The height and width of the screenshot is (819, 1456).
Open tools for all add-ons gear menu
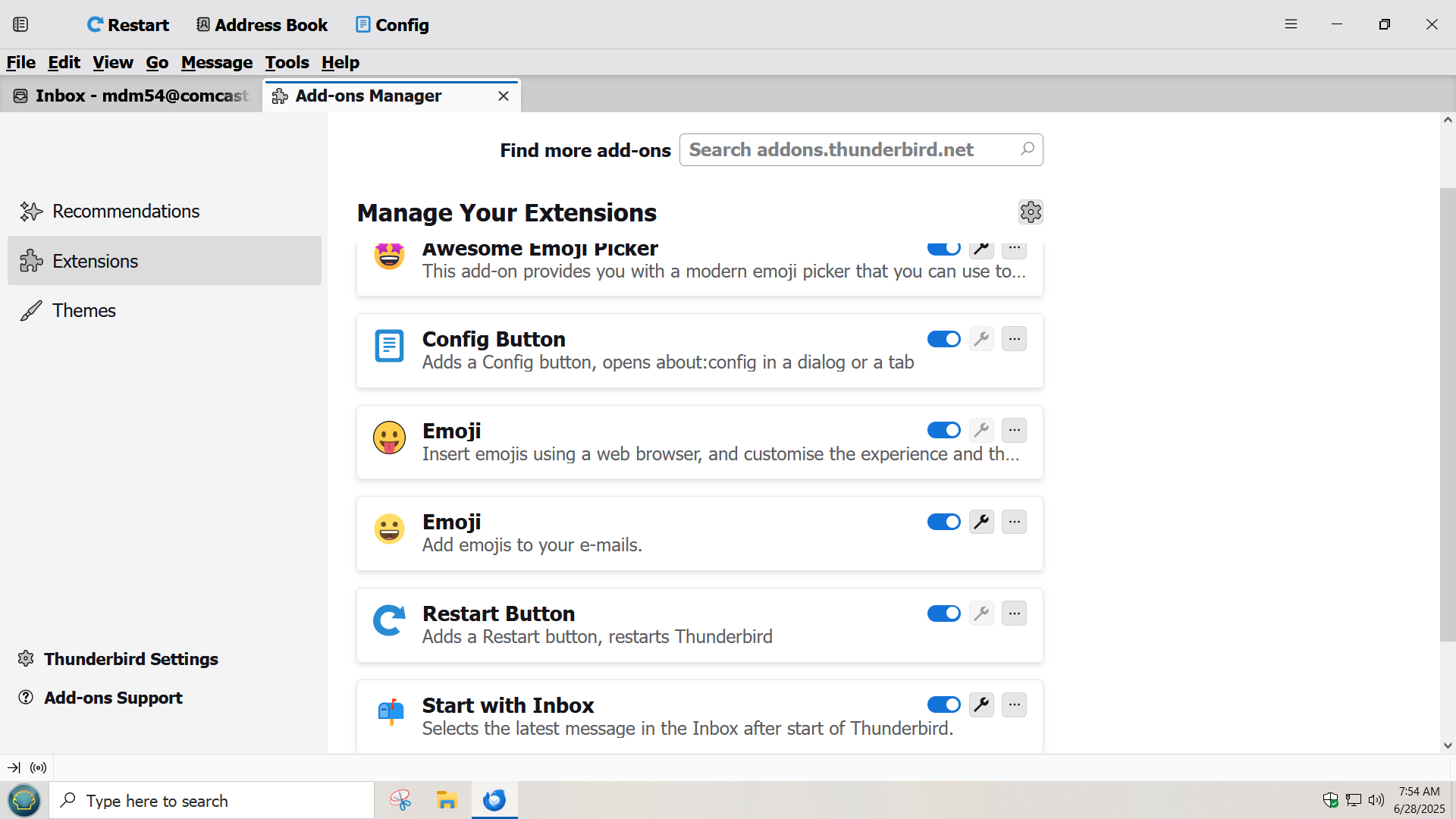click(x=1031, y=212)
